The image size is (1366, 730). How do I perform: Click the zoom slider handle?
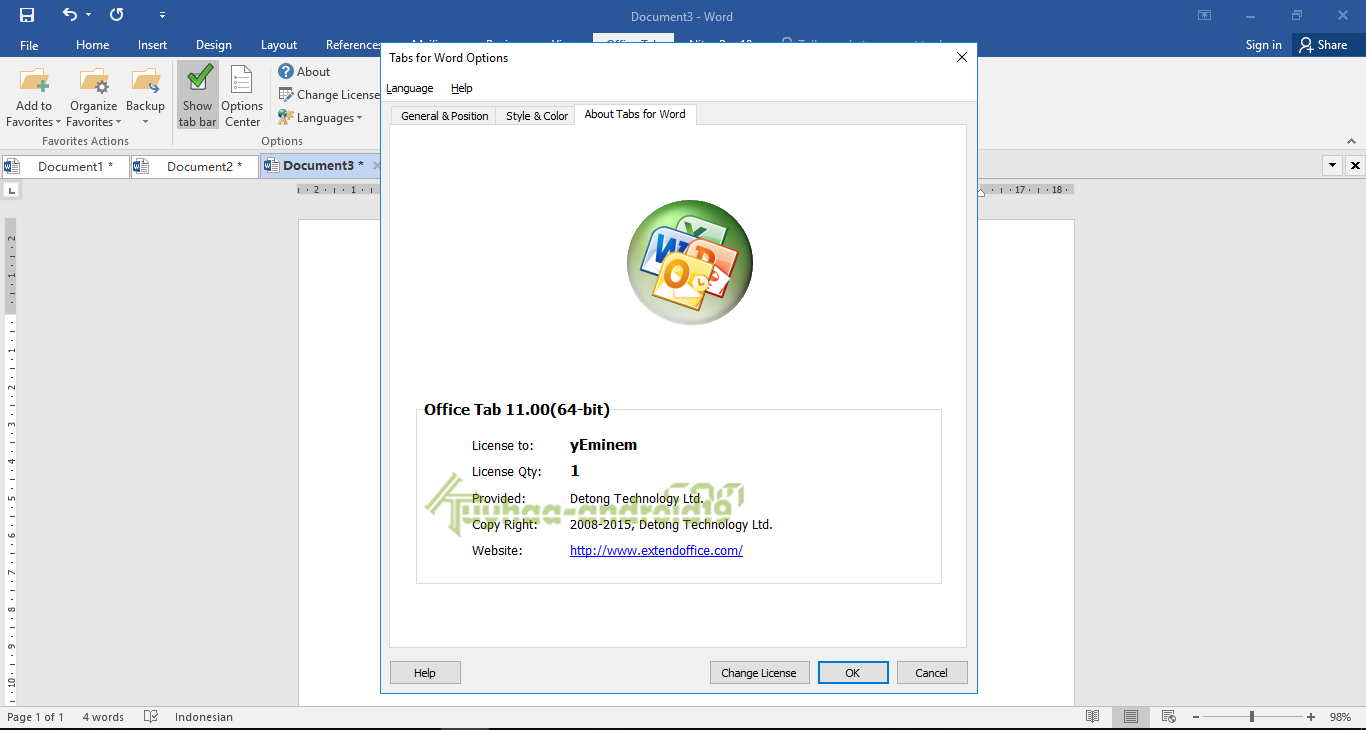click(x=1252, y=717)
